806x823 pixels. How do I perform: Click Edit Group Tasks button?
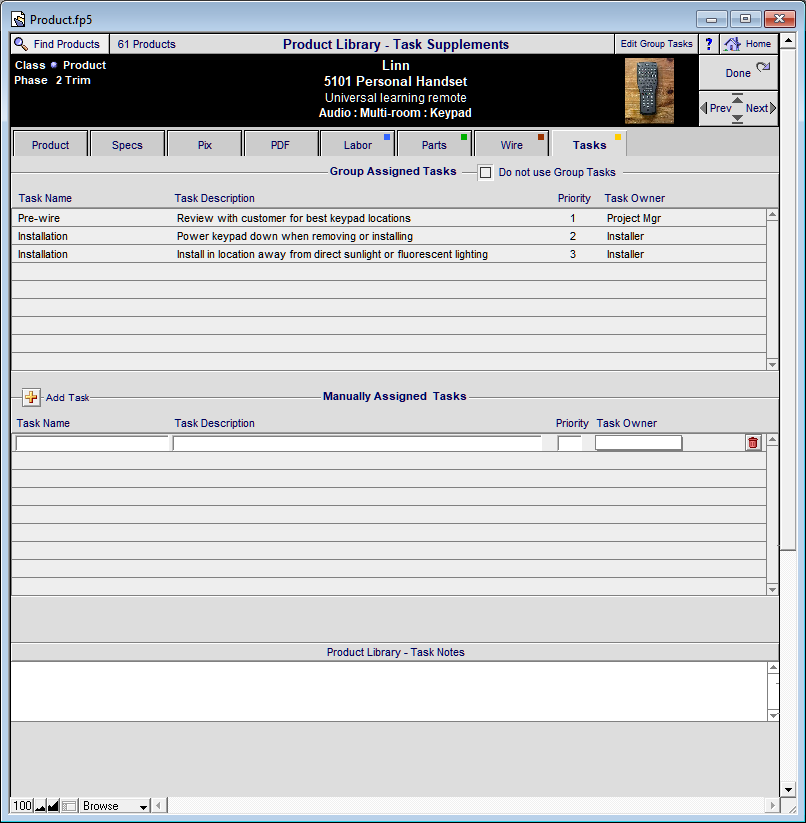pos(656,44)
